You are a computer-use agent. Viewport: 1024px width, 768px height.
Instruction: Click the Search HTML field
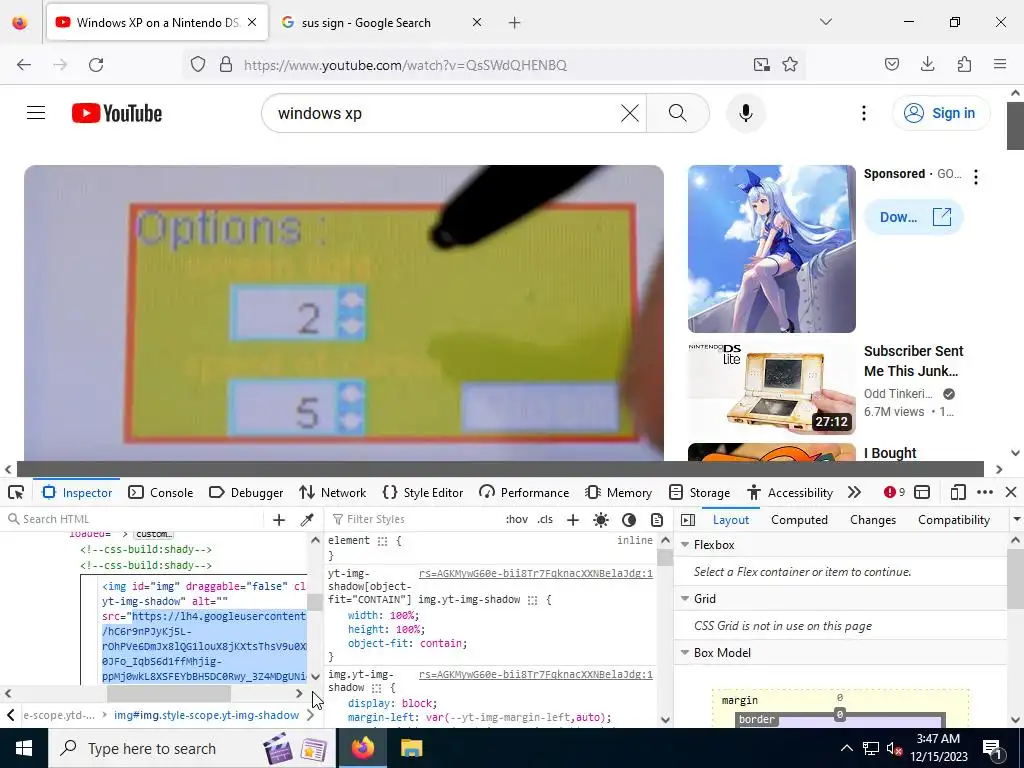point(135,519)
